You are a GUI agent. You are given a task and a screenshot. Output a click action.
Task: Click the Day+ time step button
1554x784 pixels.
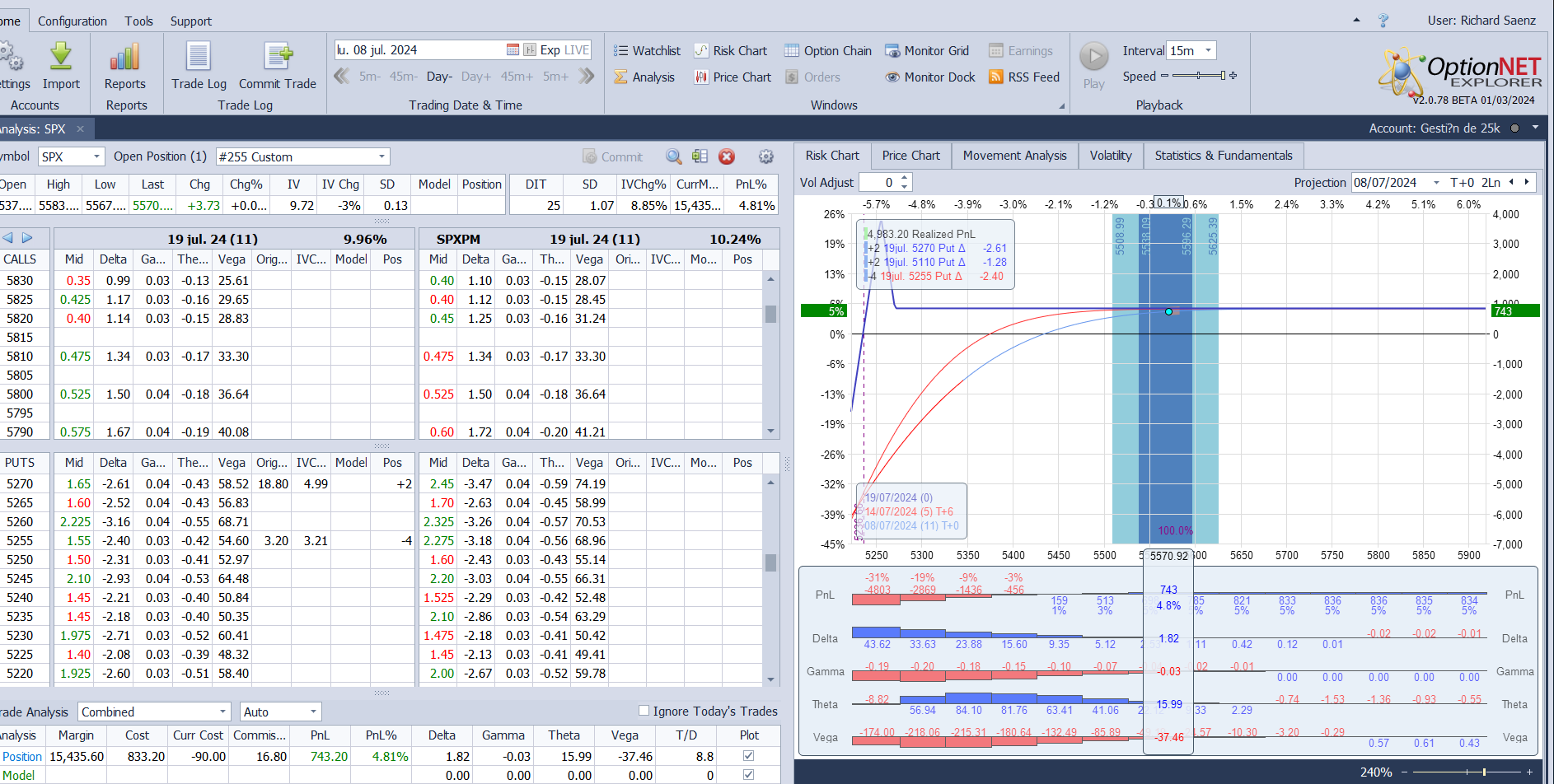coord(475,77)
